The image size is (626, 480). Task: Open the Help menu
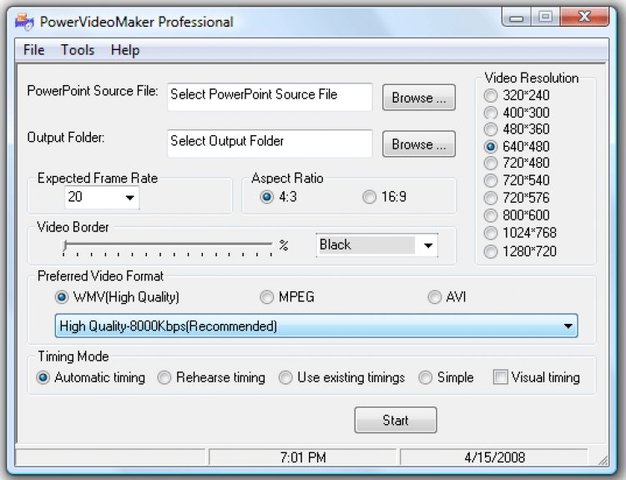tap(125, 50)
